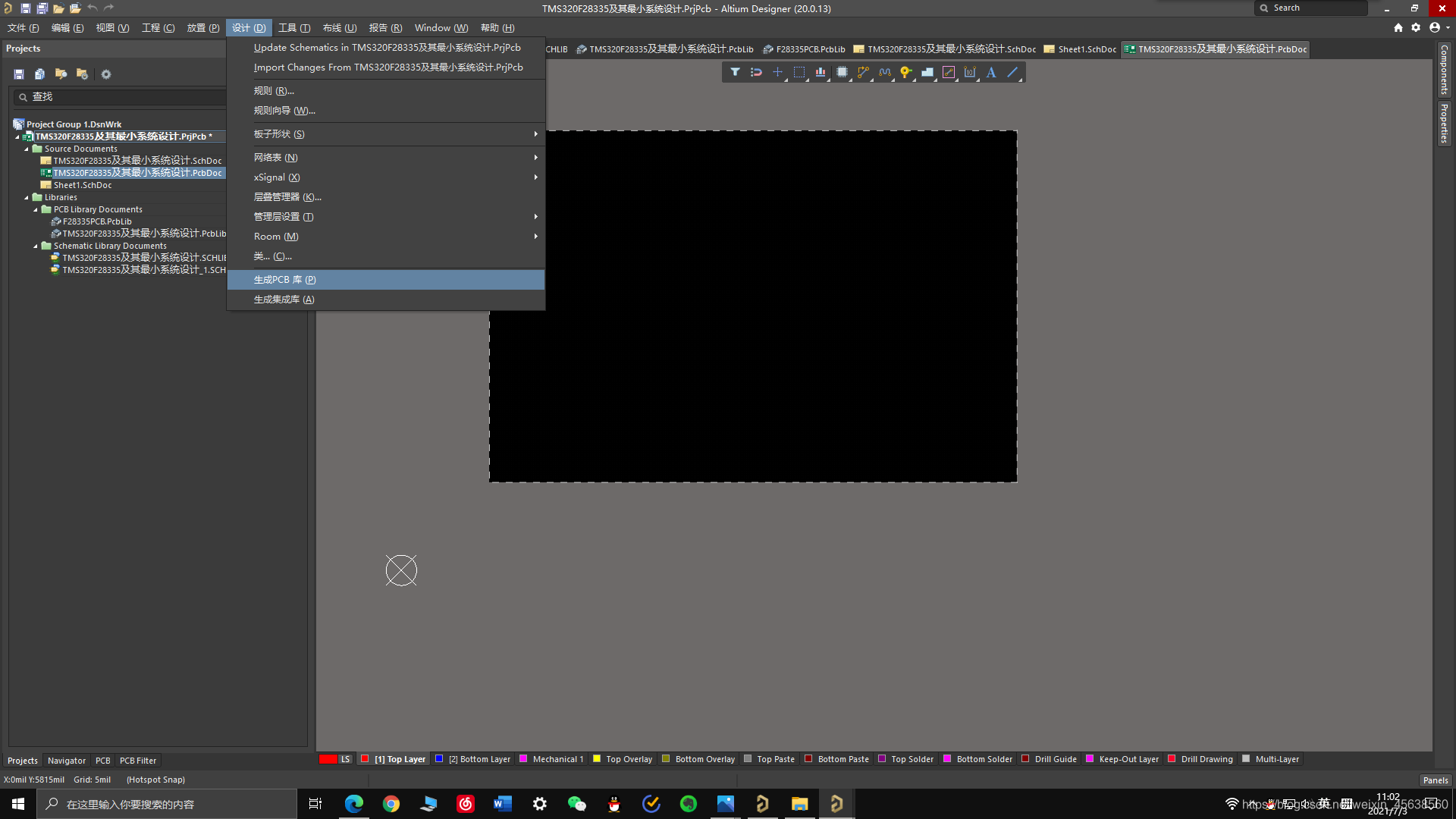Screen dimensions: 1456x819
Task: Select the place component chip tool
Action: (842, 72)
